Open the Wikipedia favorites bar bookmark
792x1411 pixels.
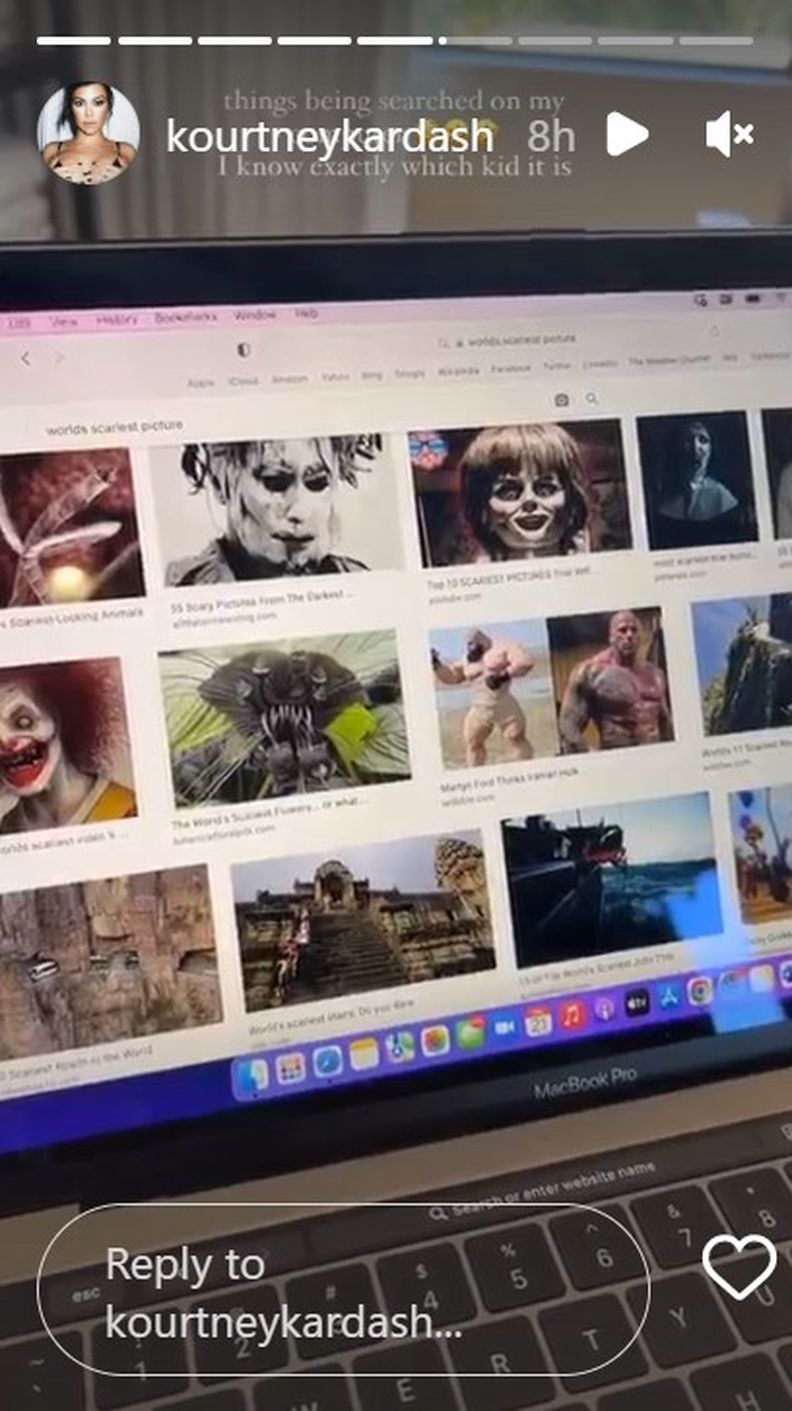(x=458, y=371)
